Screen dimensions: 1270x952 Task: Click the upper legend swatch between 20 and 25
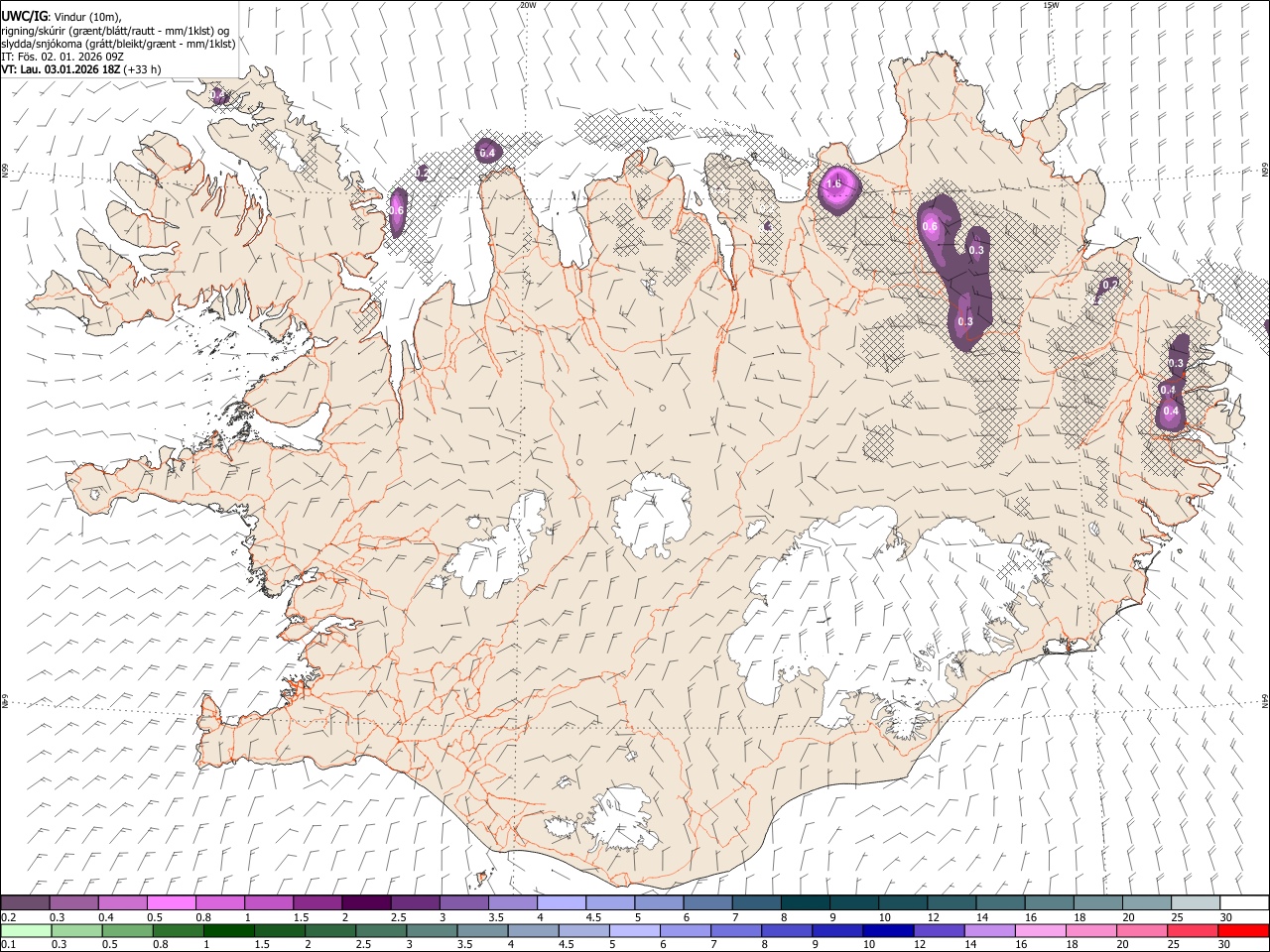coord(1146,903)
